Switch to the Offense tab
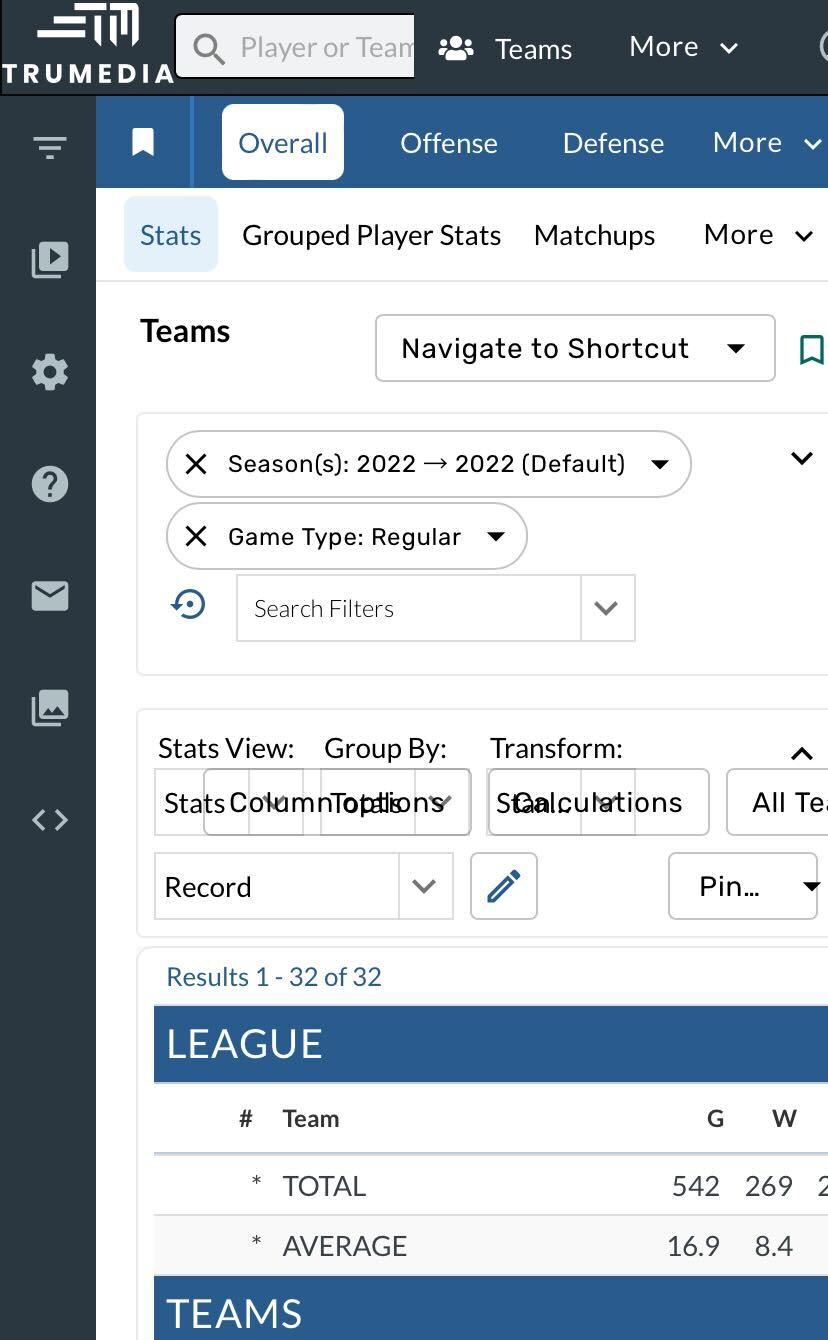Viewport: 828px width, 1340px height. point(448,143)
